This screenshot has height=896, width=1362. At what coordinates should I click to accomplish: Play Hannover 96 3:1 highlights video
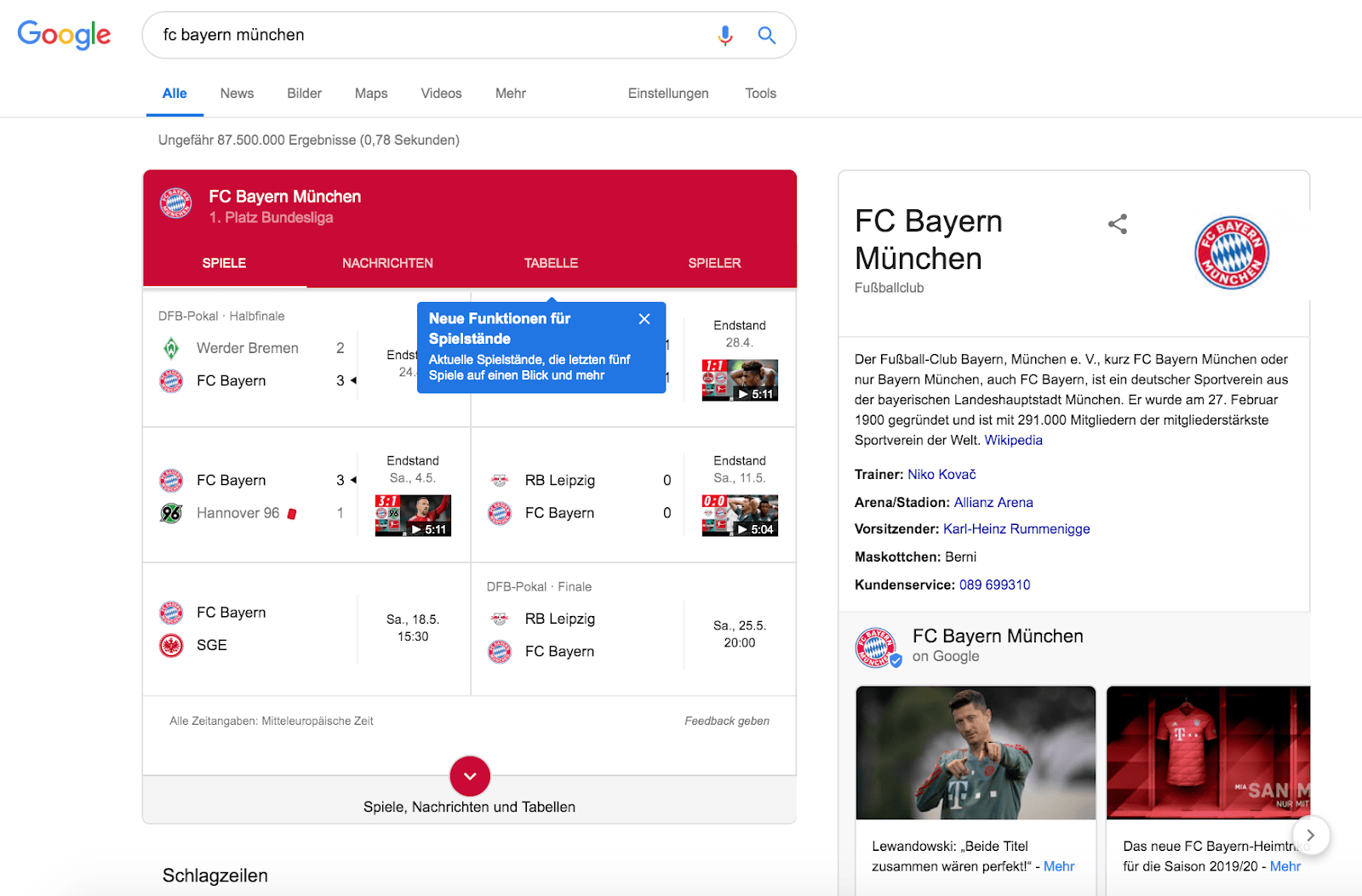tap(413, 516)
